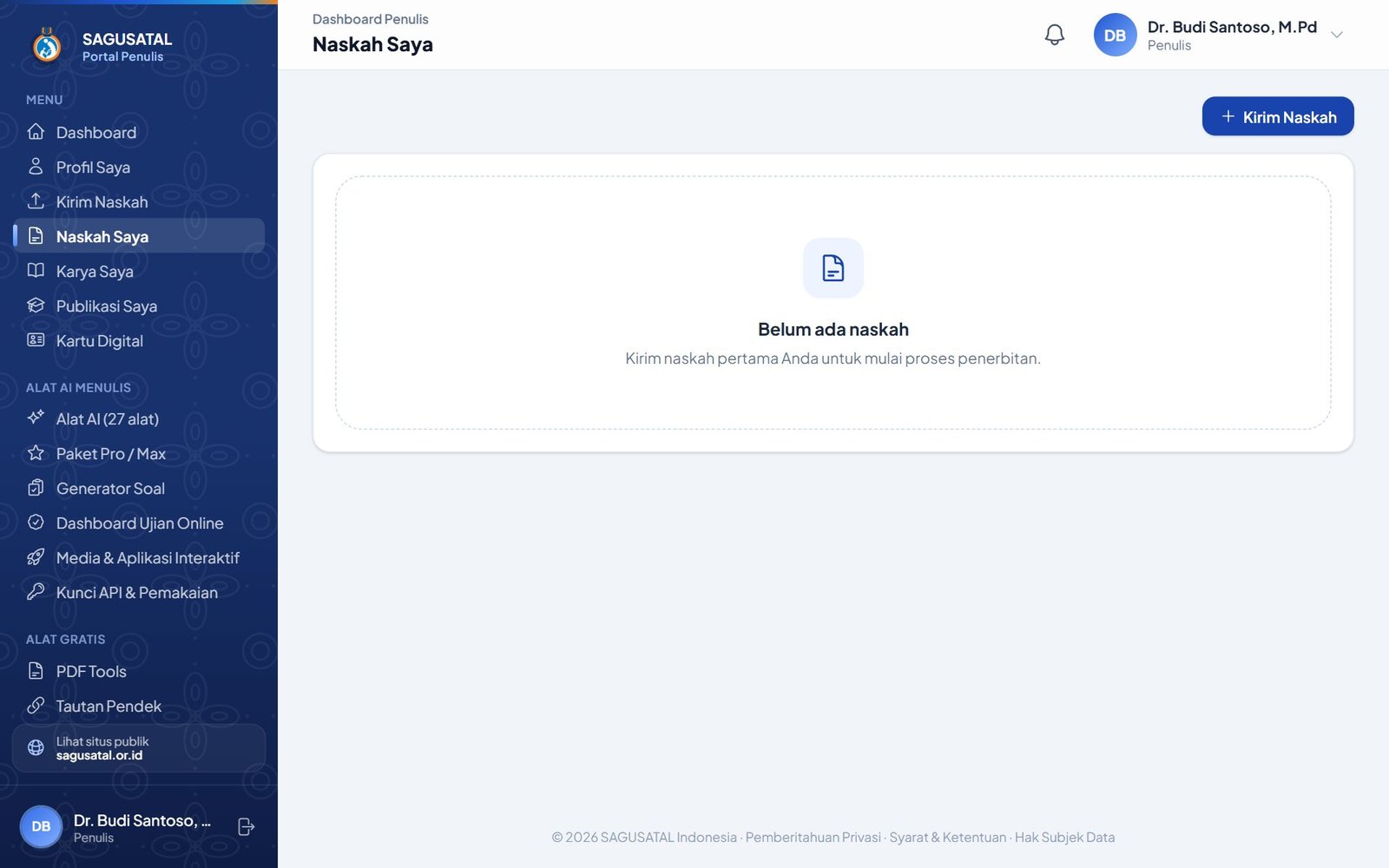Open Lihat situs publik sagusatal.or.id link
1389x868 pixels.
[139, 748]
